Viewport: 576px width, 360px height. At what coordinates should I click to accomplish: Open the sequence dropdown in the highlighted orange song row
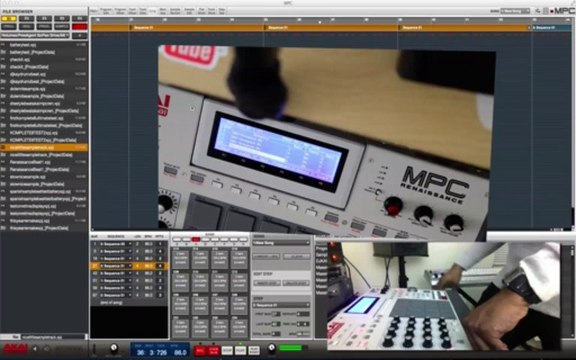click(x=116, y=266)
